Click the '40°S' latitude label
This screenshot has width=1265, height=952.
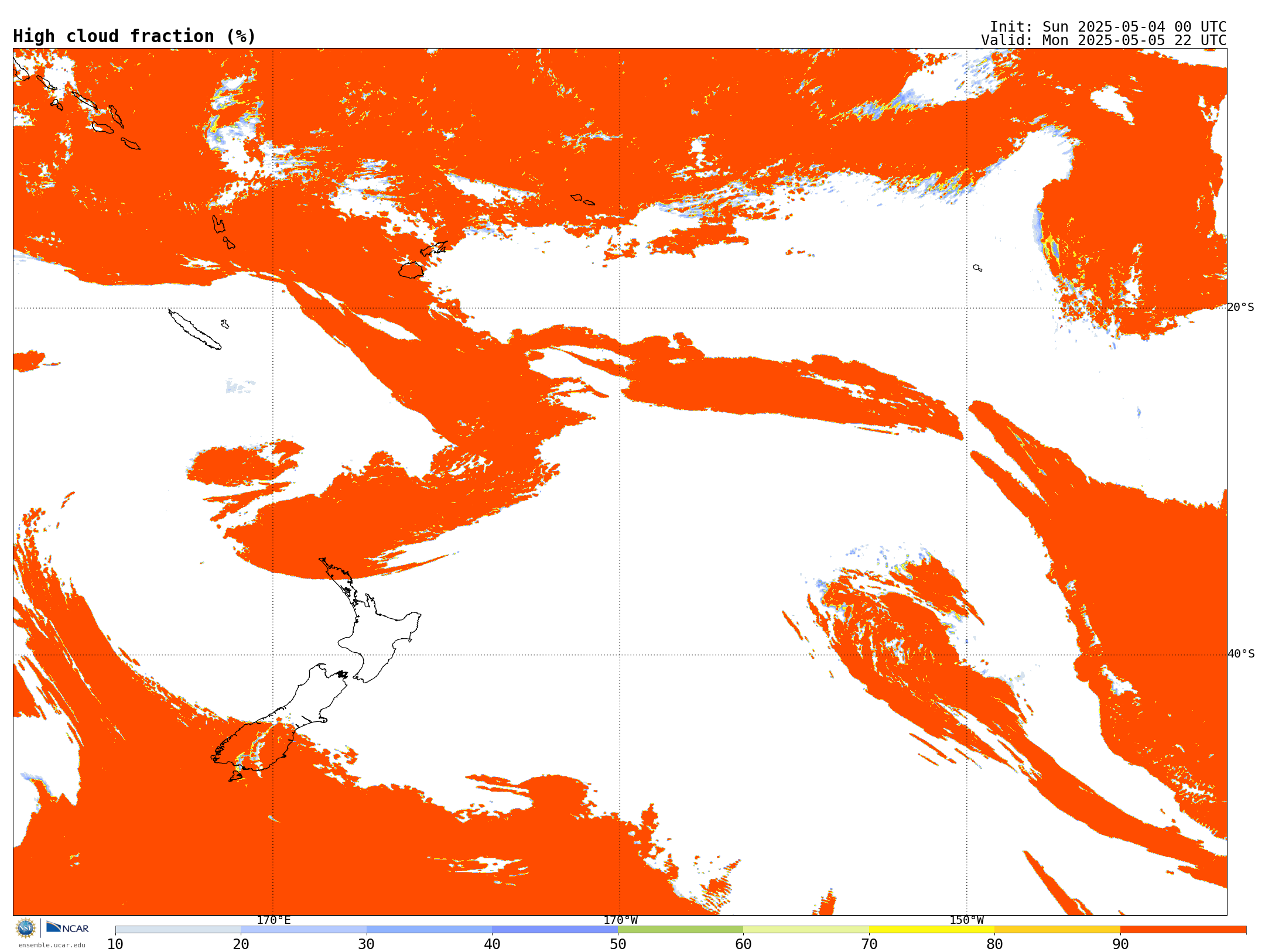pyautogui.click(x=1241, y=654)
